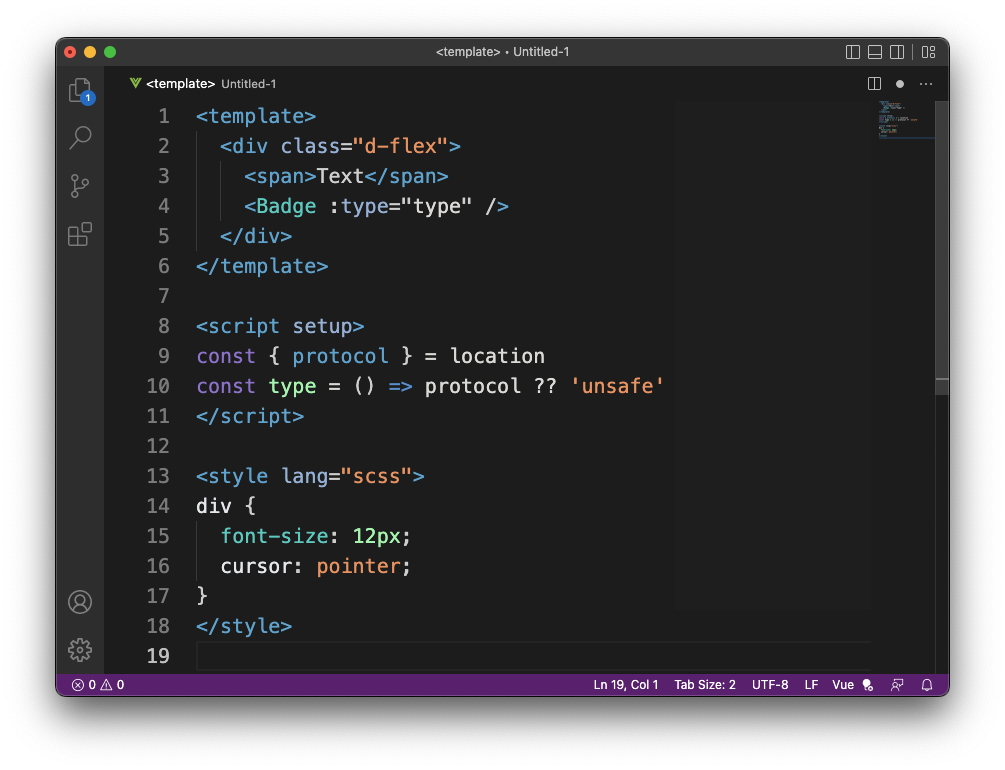Screen dimensions: 1005x770
Task: Place cursor on empty line 19
Action: point(533,656)
